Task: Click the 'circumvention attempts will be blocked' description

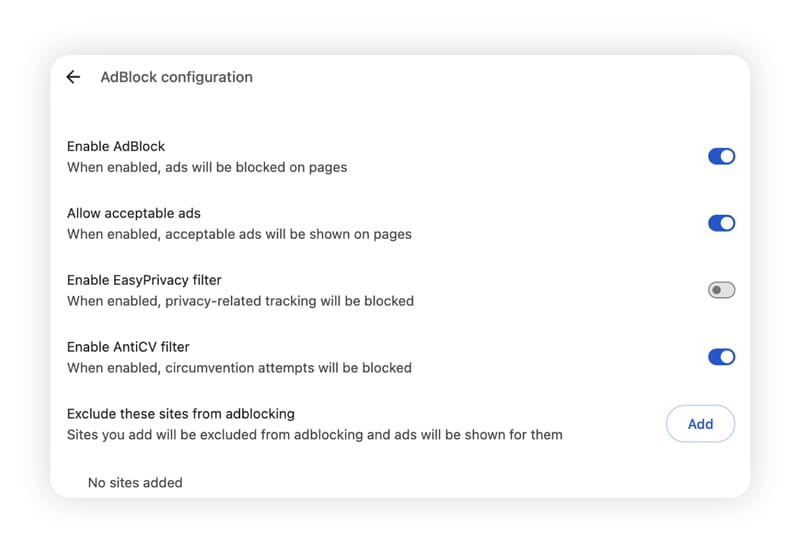Action: point(239,368)
